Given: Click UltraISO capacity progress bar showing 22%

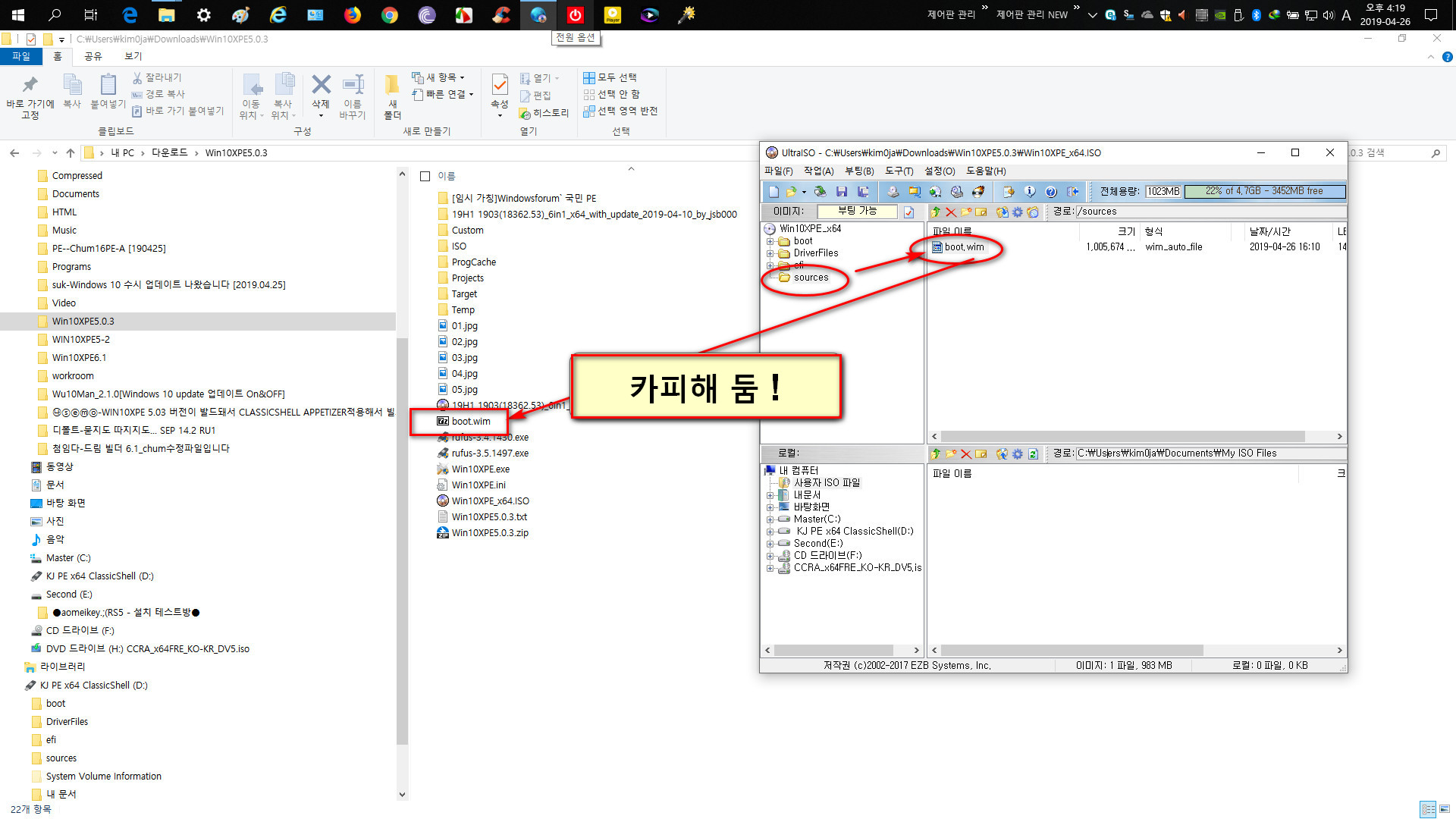Looking at the screenshot, I should tap(1264, 191).
